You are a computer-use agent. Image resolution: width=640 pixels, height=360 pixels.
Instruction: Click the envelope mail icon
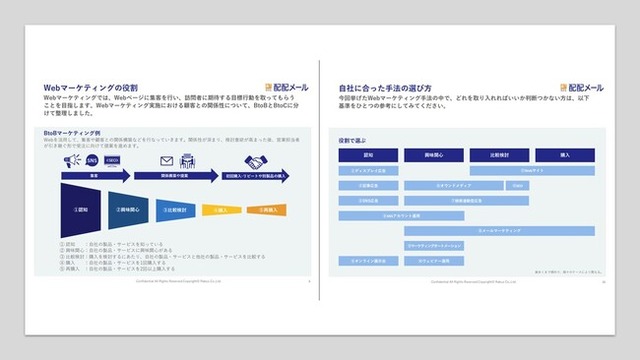click(167, 161)
